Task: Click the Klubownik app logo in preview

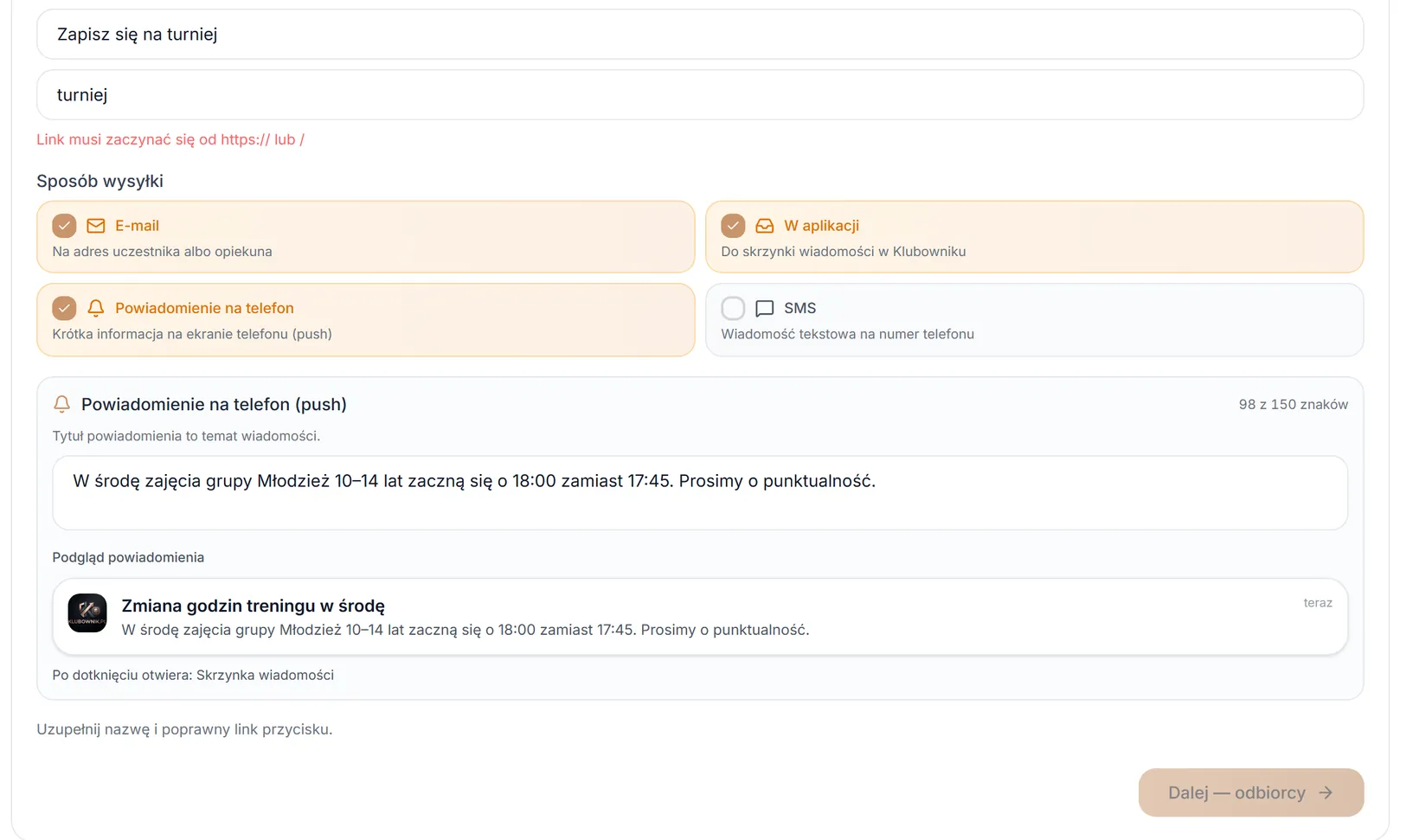Action: (x=87, y=613)
